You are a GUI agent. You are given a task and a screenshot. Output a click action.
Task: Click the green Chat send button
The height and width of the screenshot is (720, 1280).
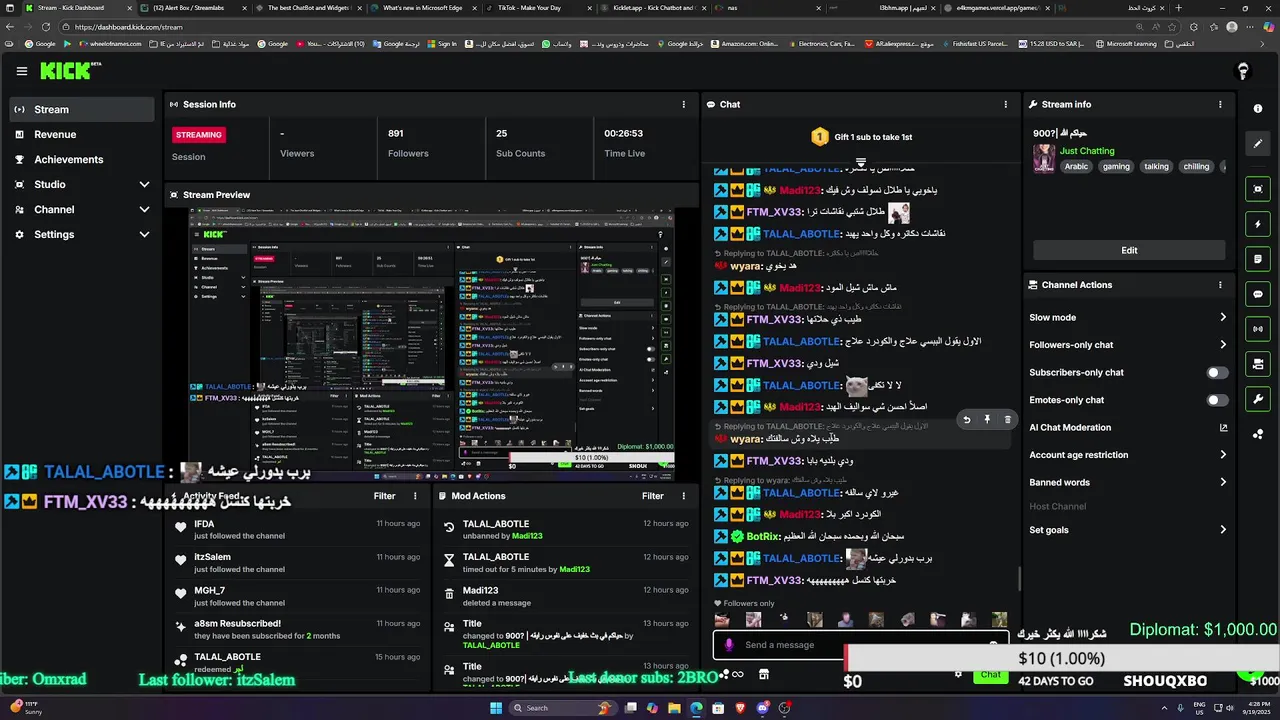pyautogui.click(x=990, y=675)
